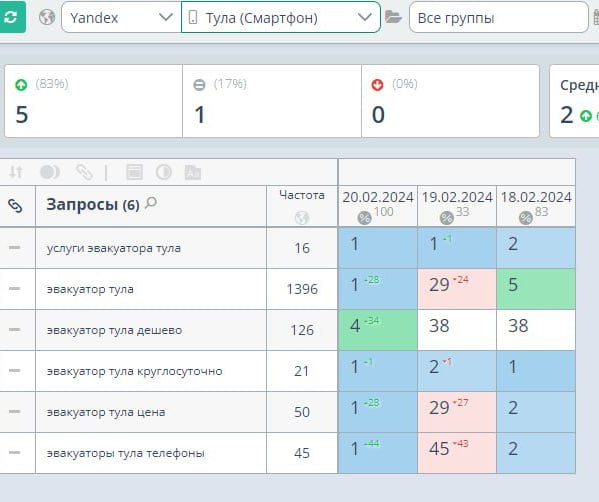
Task: Click the sort arrows toolbar icon
Action: pos(16,172)
